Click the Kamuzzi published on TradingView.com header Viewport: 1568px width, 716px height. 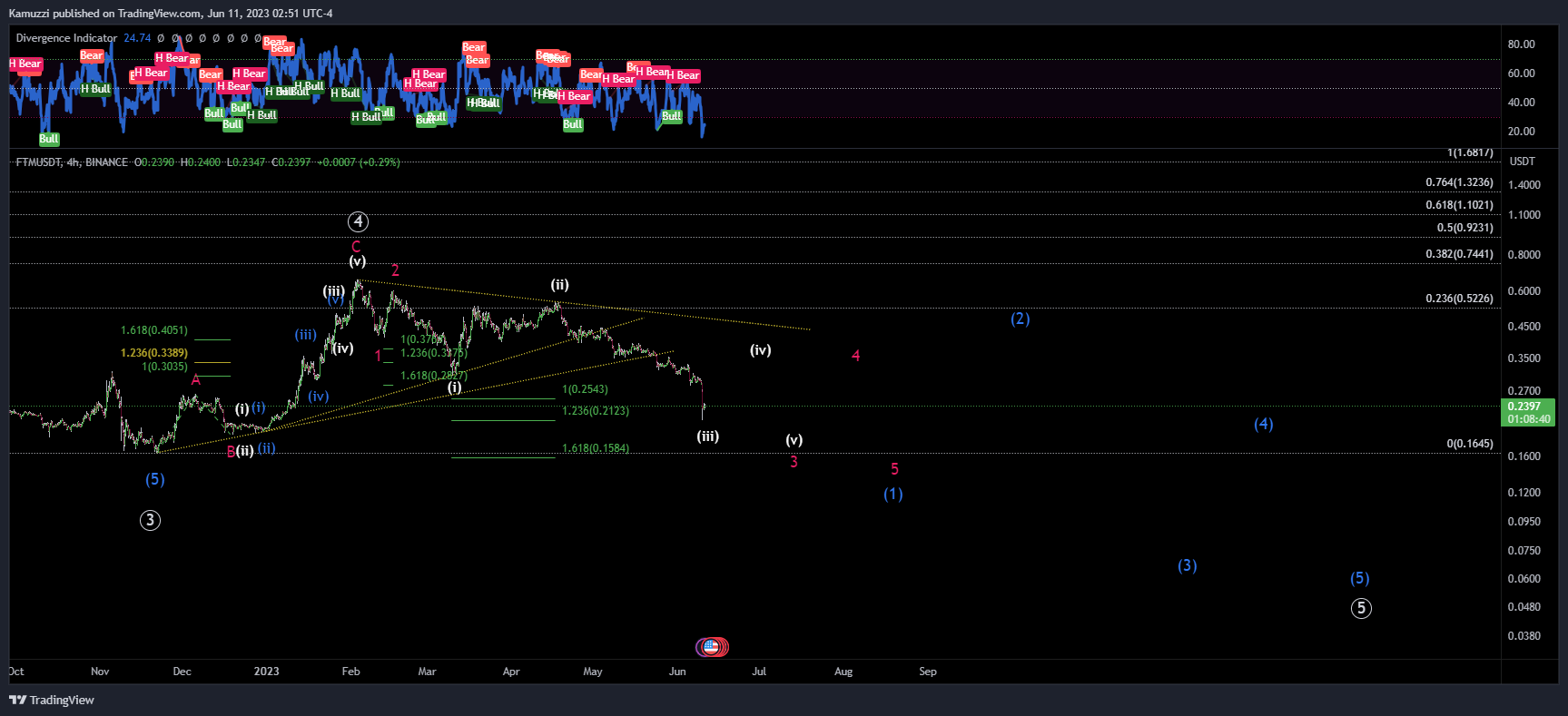tap(171, 14)
